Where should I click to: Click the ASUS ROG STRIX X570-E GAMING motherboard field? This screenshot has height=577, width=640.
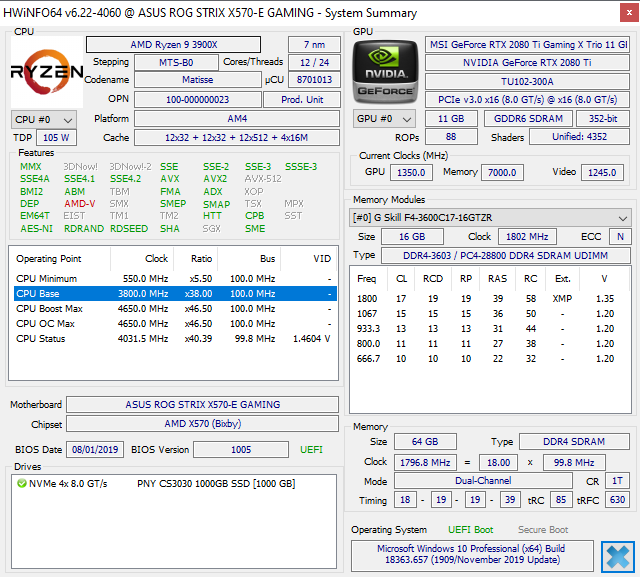(x=202, y=404)
